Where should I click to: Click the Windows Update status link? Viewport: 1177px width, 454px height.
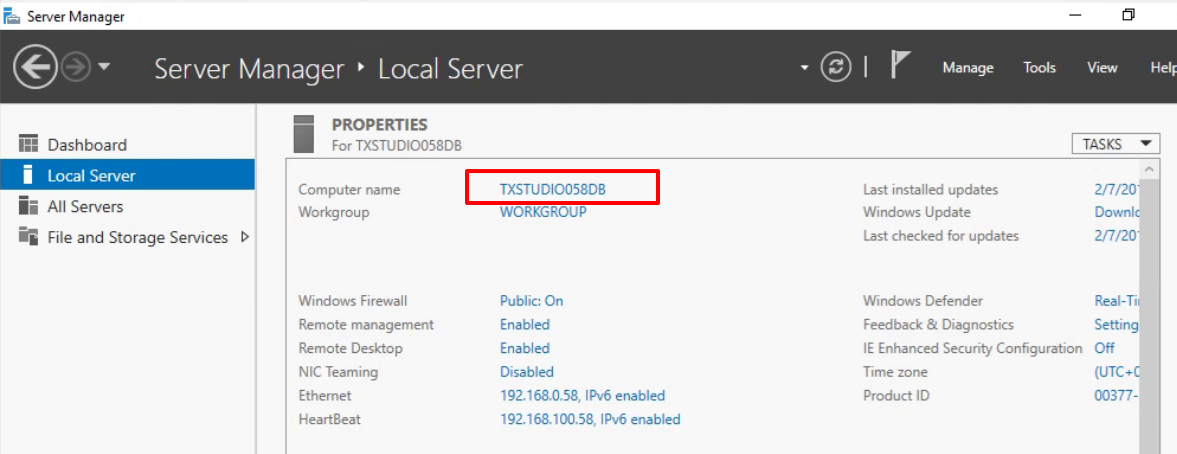click(1117, 212)
